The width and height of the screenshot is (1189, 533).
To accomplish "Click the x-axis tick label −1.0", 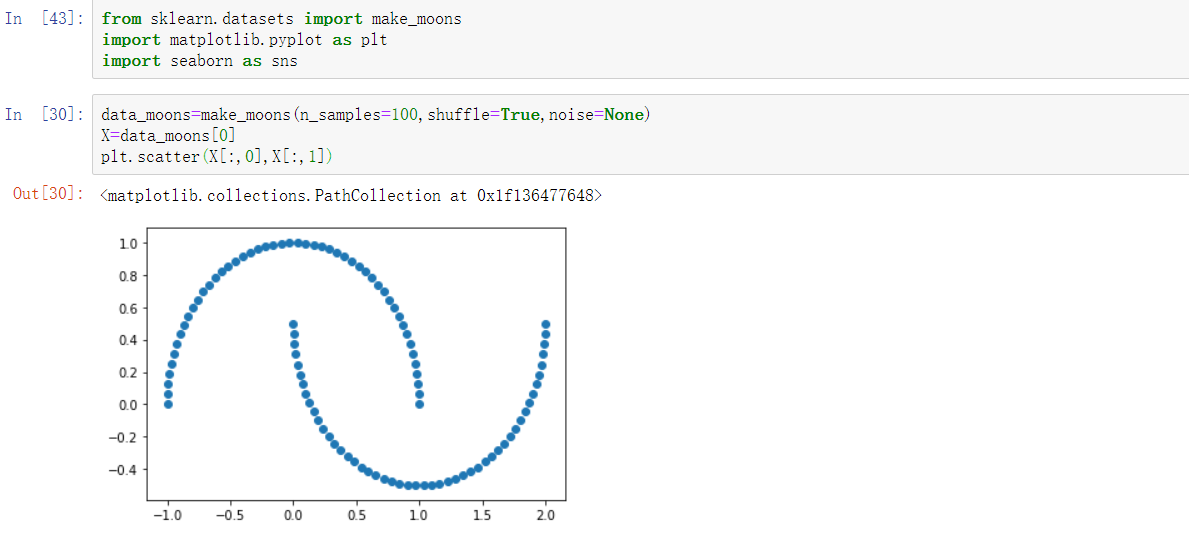I will (x=167, y=516).
